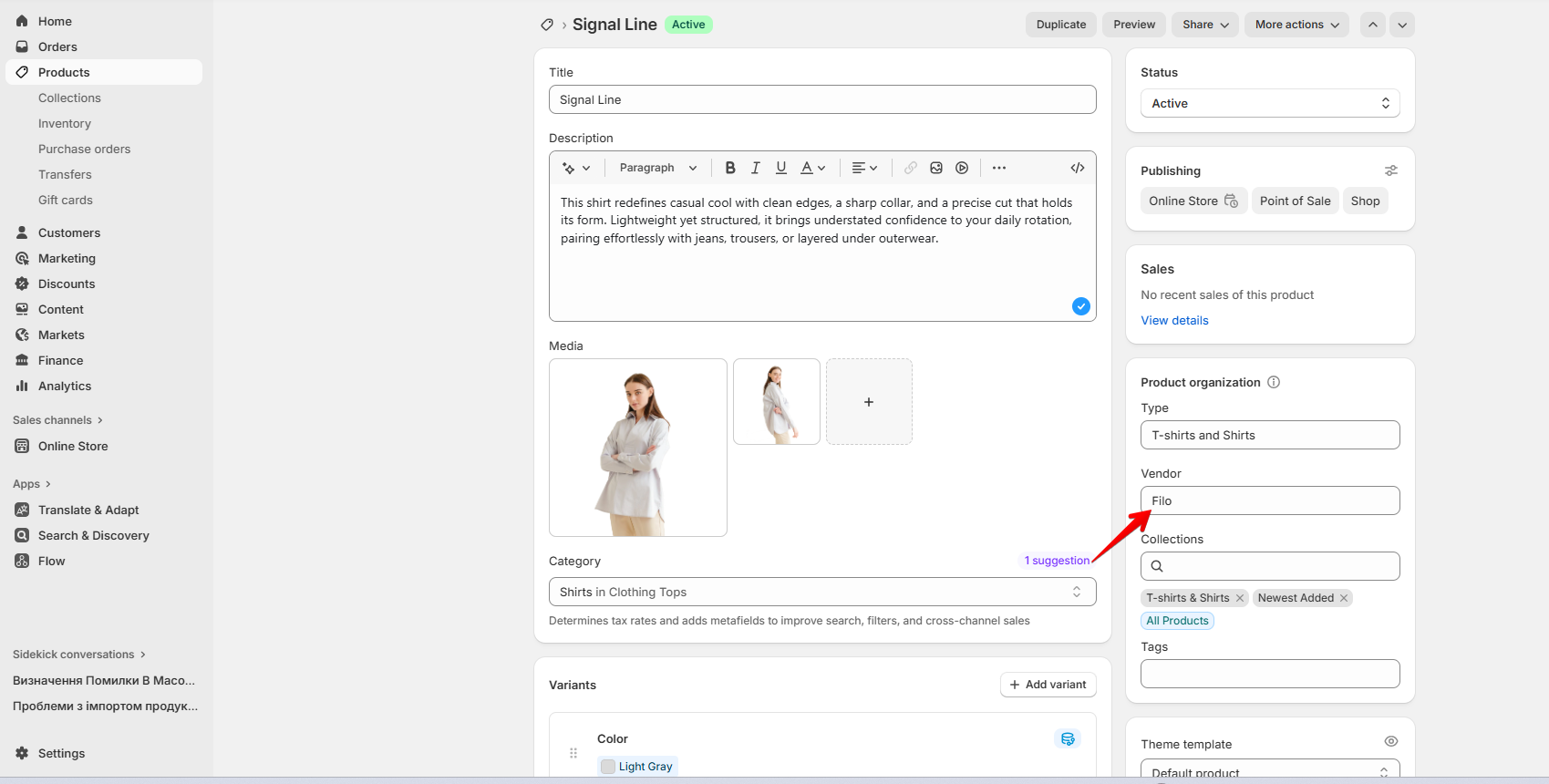Click the Duplicate button

point(1060,25)
